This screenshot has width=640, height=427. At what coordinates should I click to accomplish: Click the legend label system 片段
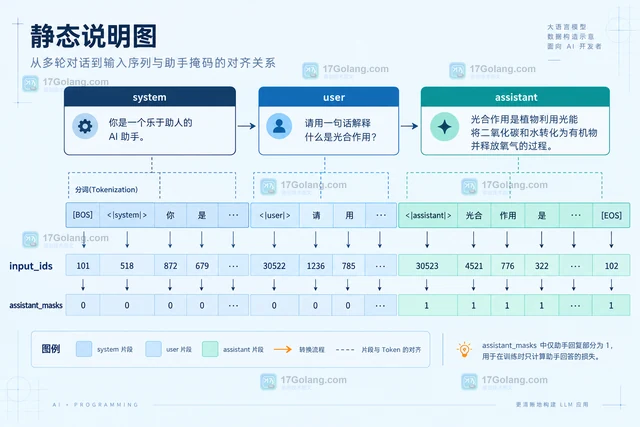[x=115, y=349]
